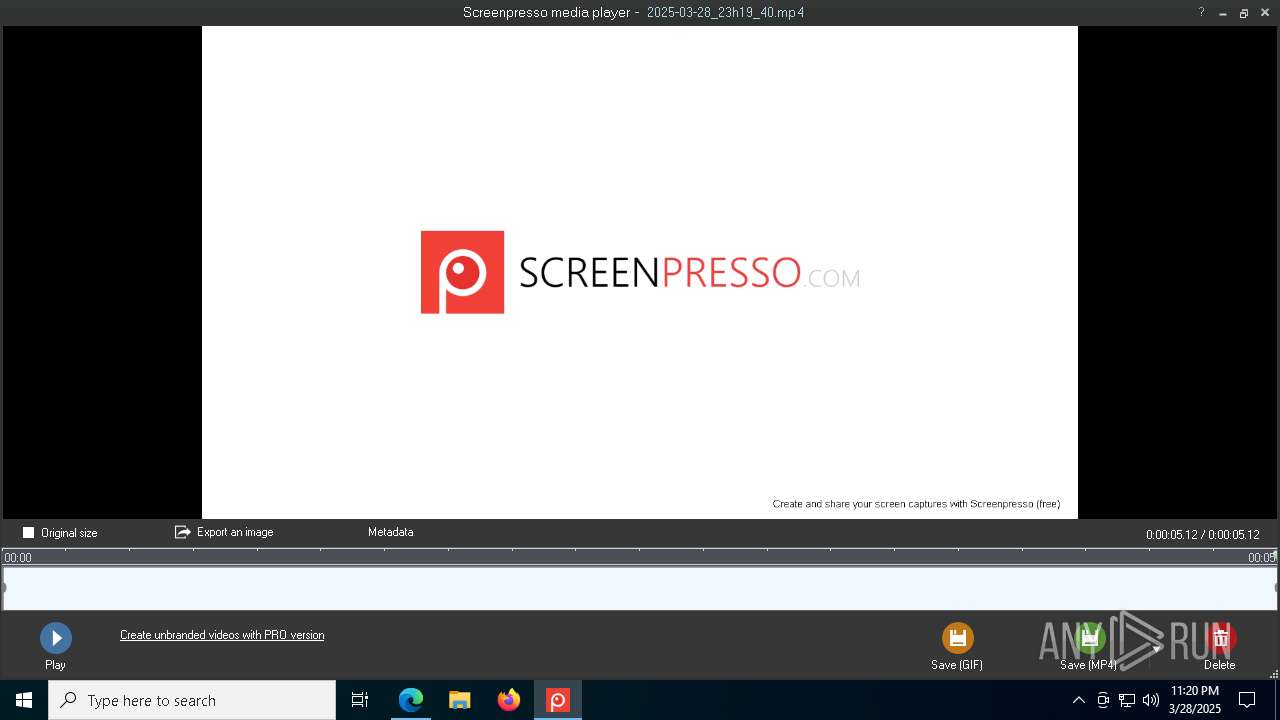Click the middle of the white timeline track
1280x720 pixels.
[640, 588]
